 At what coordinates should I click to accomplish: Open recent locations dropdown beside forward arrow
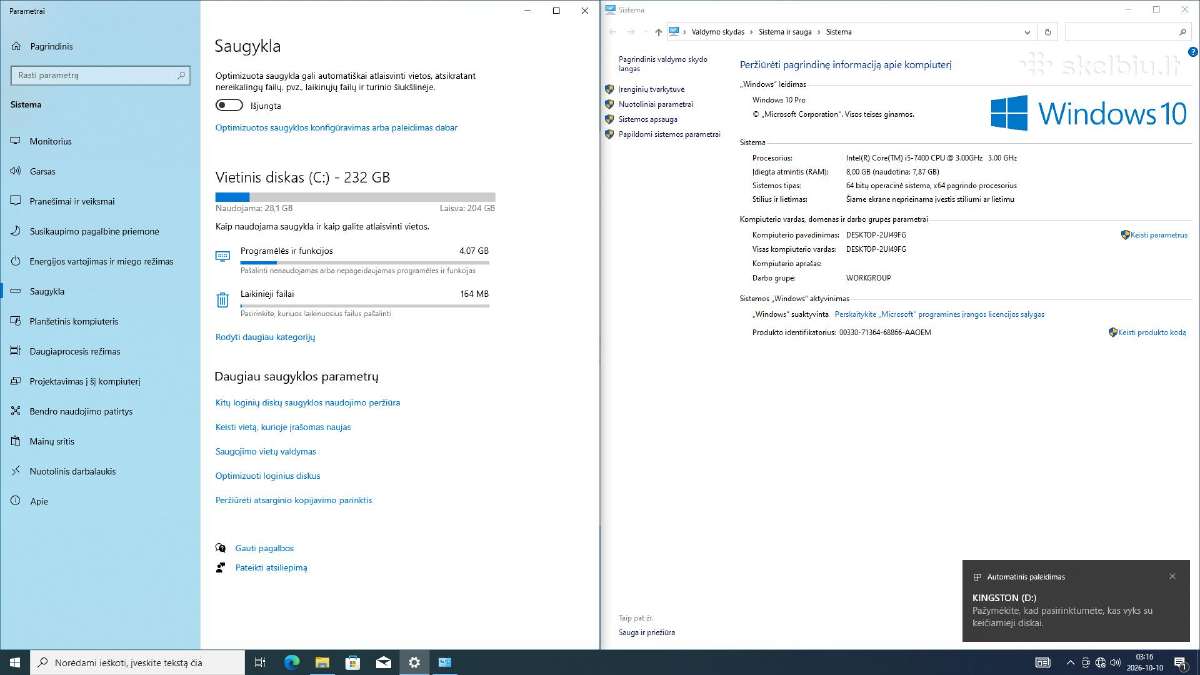click(x=645, y=32)
